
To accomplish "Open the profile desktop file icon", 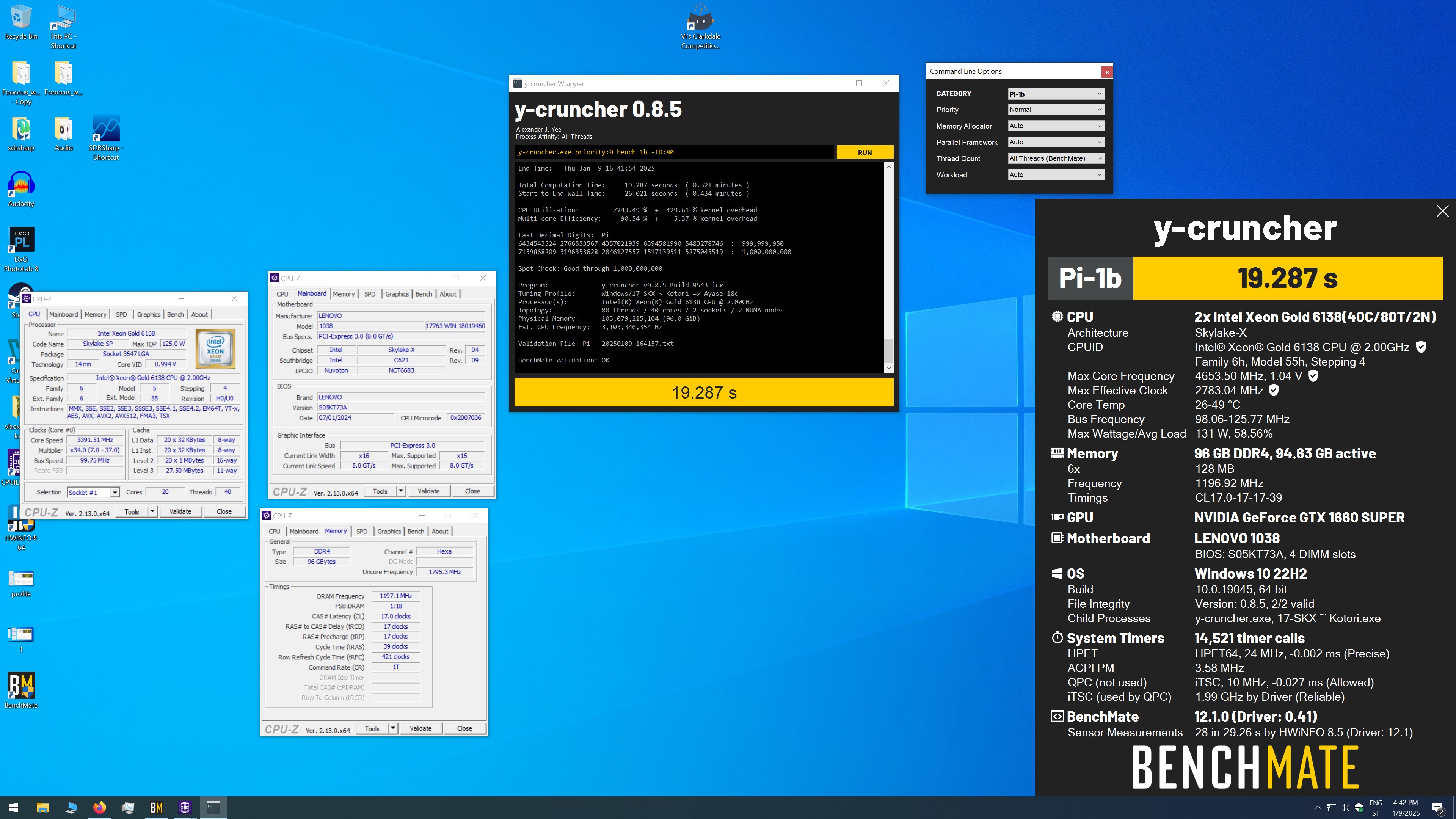I will point(21,583).
